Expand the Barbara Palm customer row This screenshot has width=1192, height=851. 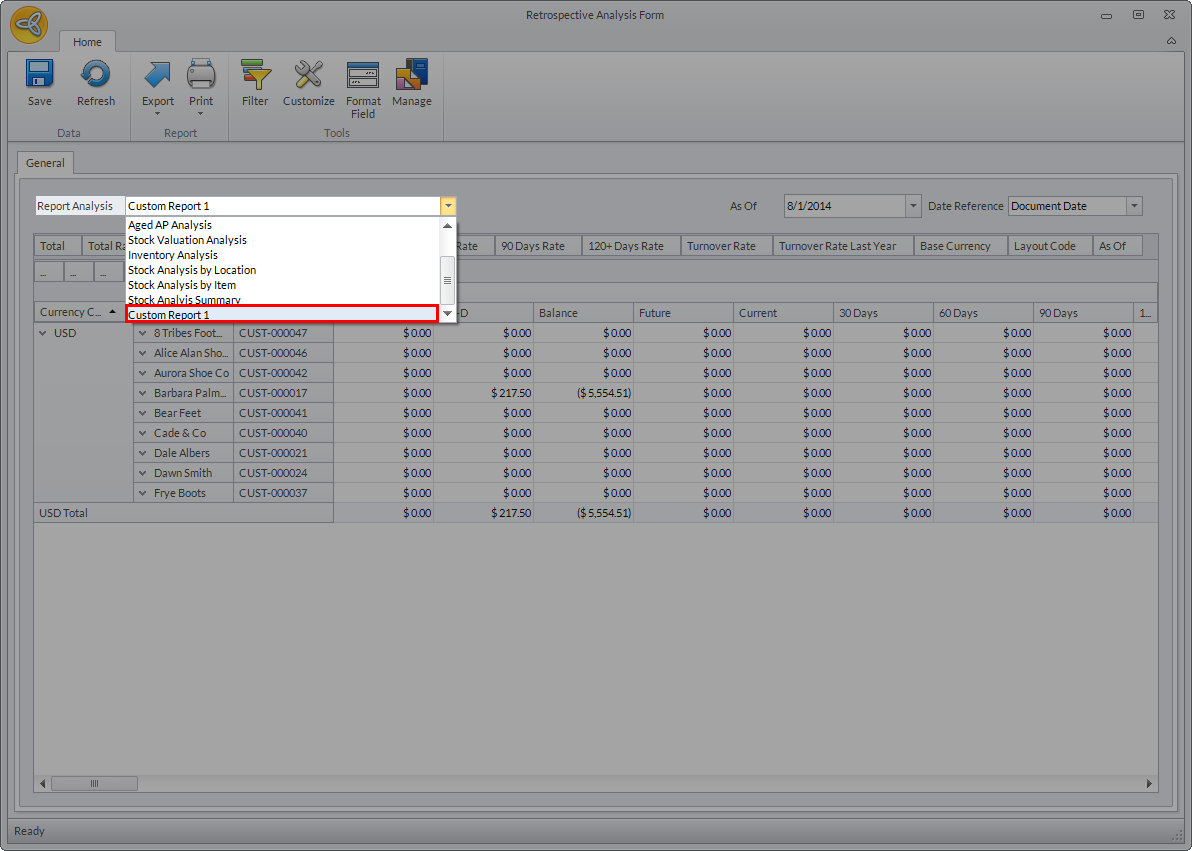pos(143,393)
